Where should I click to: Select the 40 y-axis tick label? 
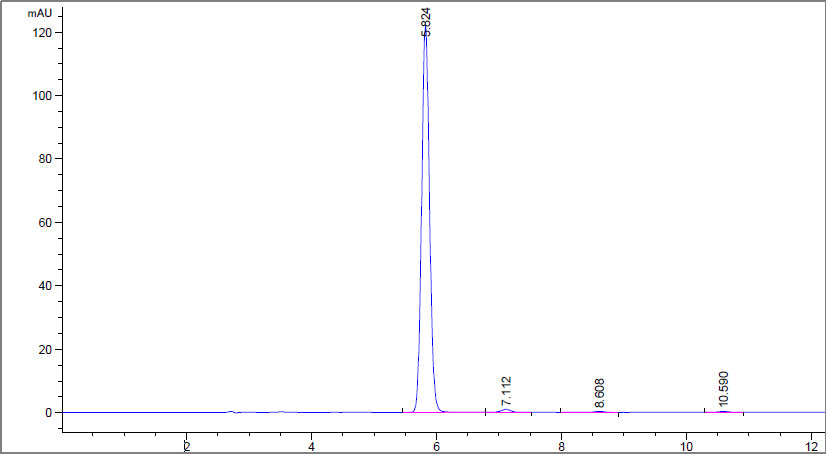44,286
